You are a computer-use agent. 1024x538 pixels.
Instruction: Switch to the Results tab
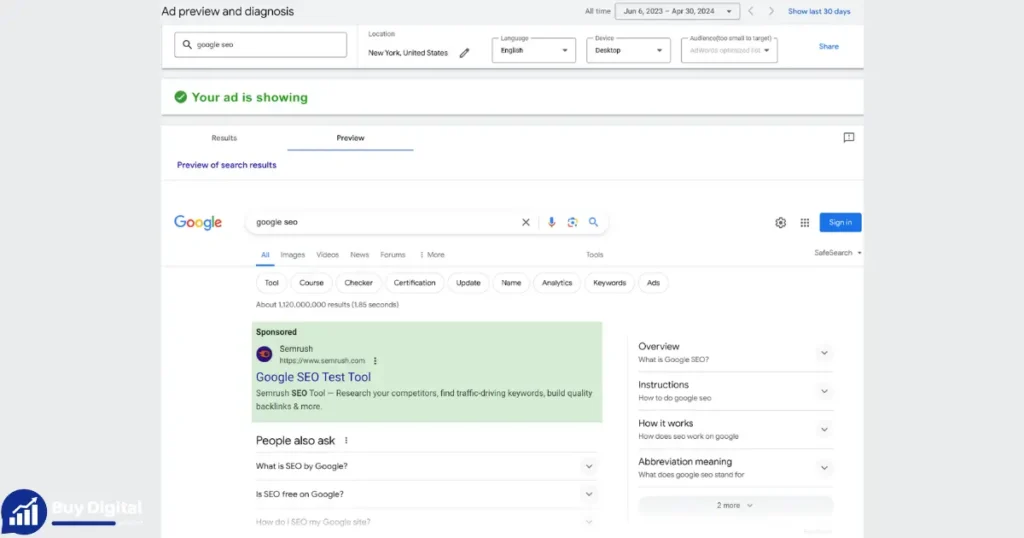(x=224, y=138)
